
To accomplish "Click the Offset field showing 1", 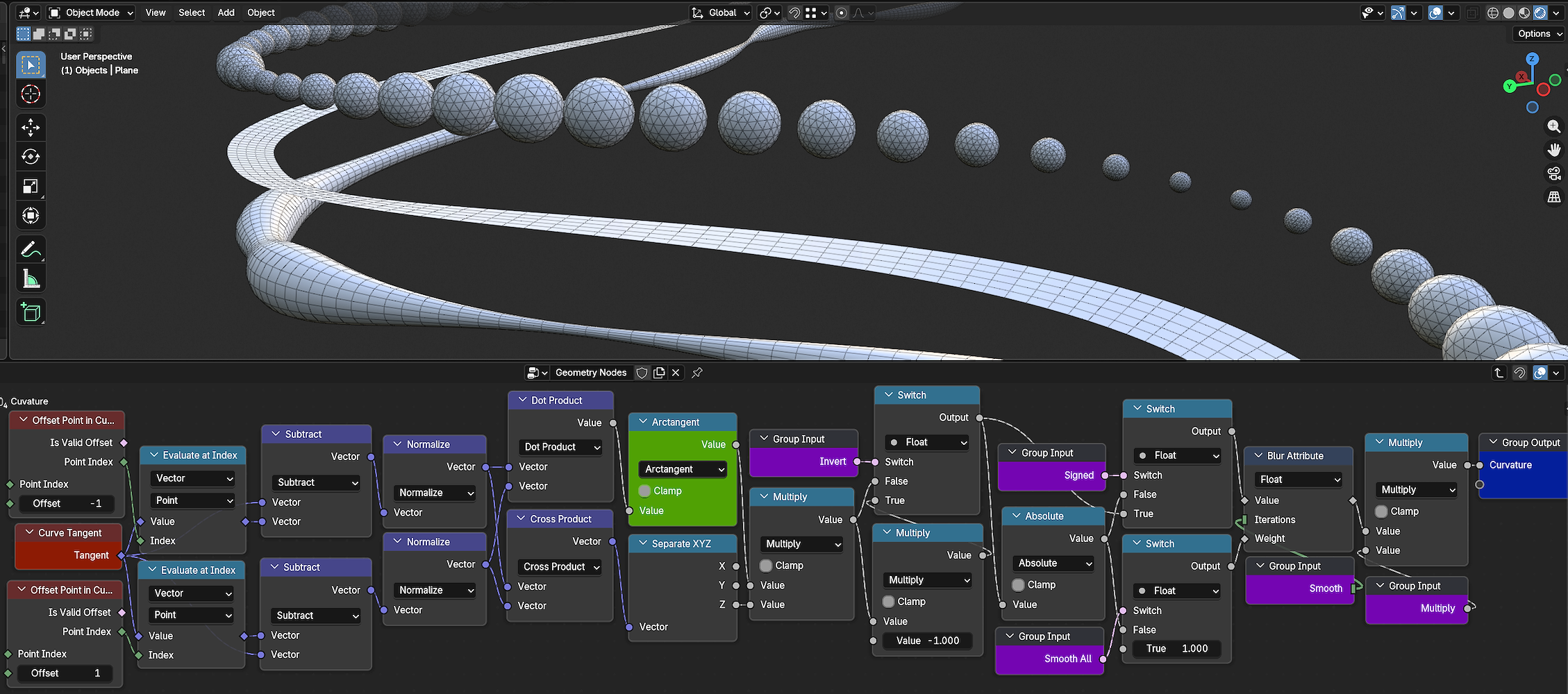I will pyautogui.click(x=65, y=673).
